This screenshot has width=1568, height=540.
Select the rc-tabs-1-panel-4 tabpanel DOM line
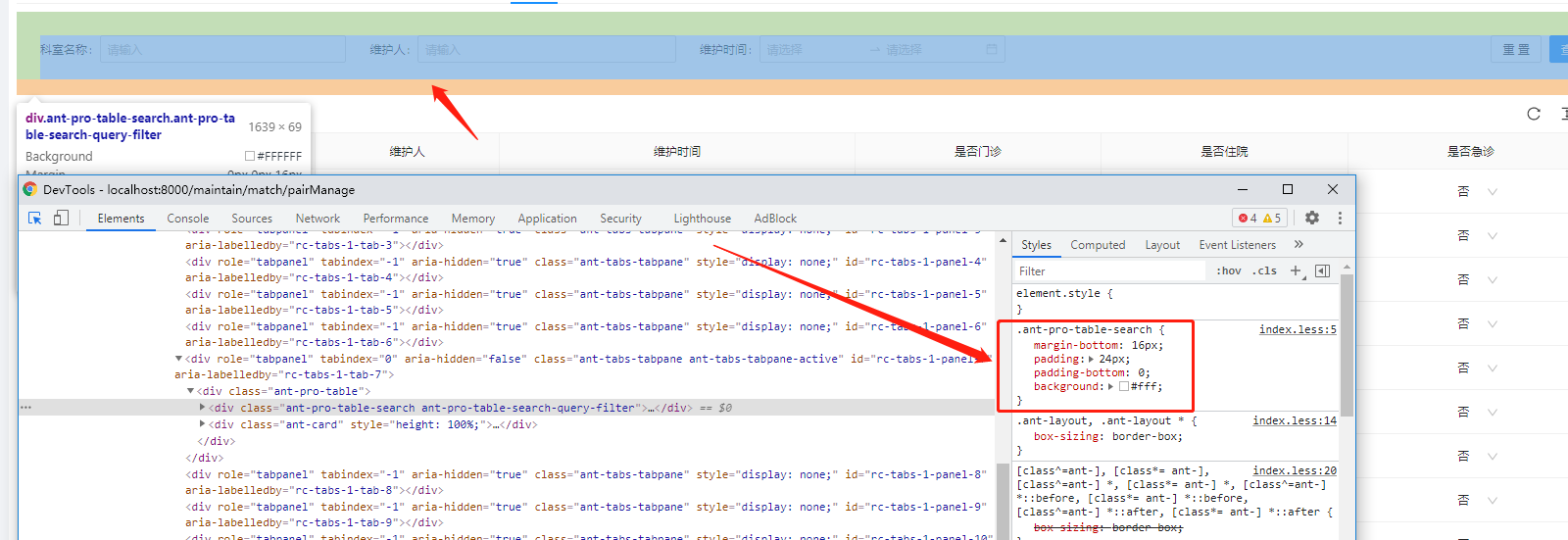click(585, 270)
